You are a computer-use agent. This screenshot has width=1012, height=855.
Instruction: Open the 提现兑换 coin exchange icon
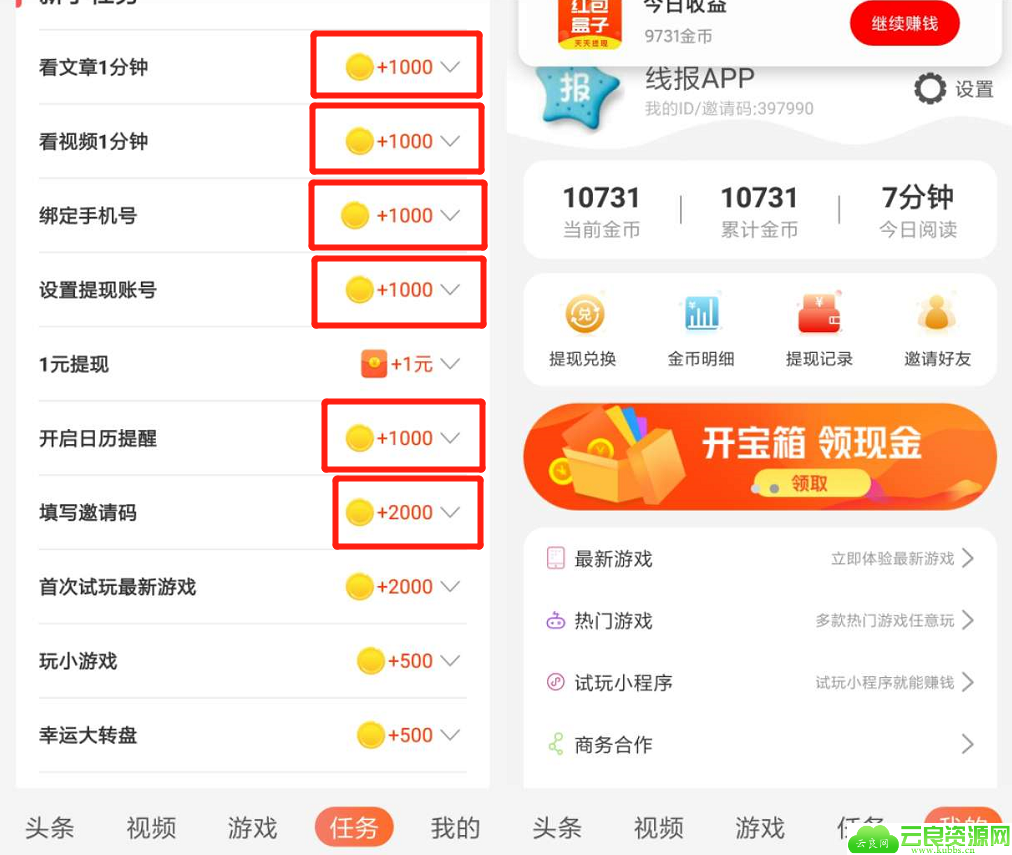point(585,315)
